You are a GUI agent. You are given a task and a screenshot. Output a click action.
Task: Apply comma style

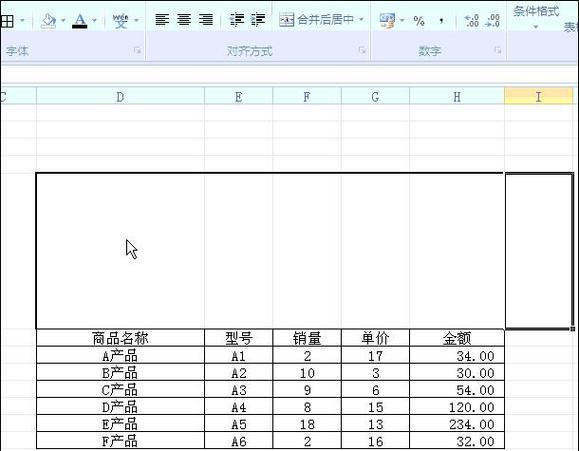[x=441, y=21]
